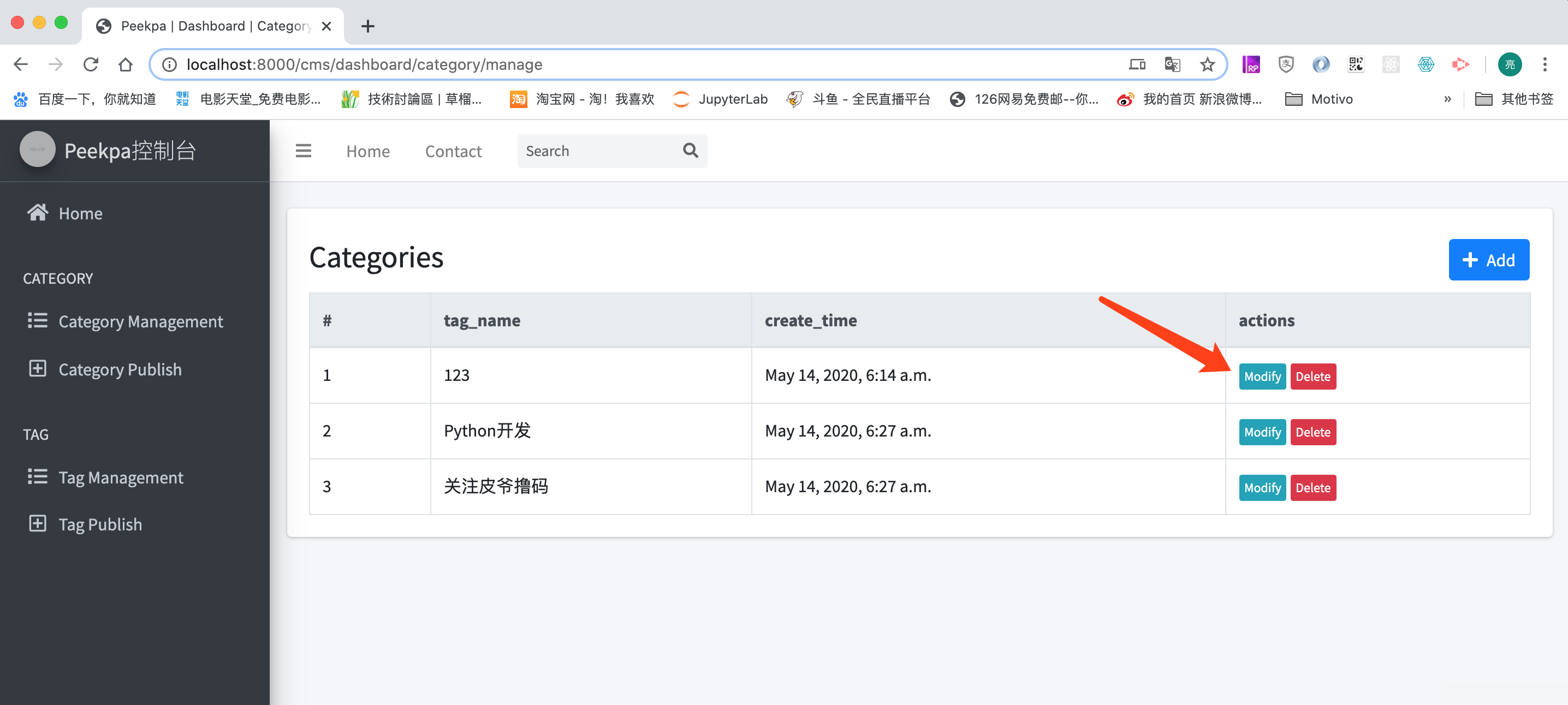Image resolution: width=1568 pixels, height=705 pixels.
Task: Click the search magnifier icon
Action: tap(690, 150)
